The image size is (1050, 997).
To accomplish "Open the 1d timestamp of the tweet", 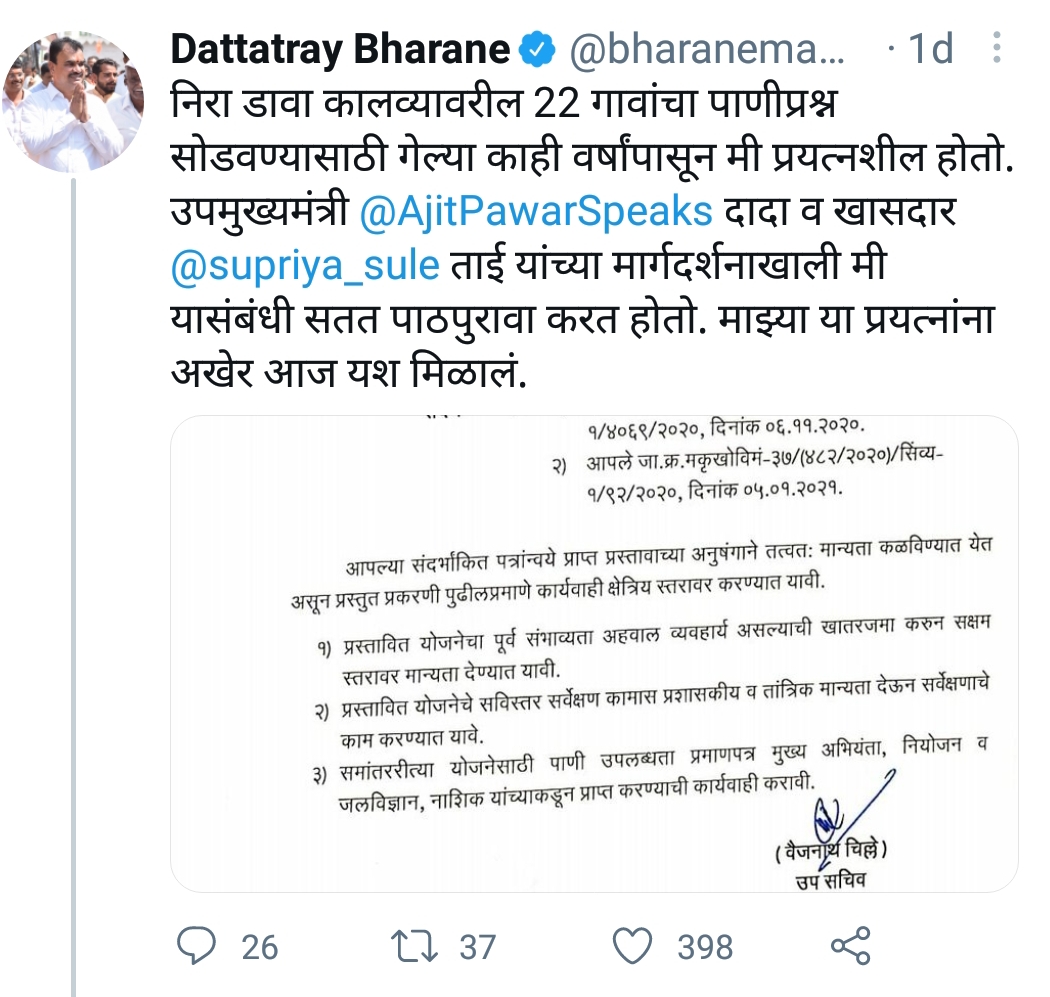I will point(930,49).
